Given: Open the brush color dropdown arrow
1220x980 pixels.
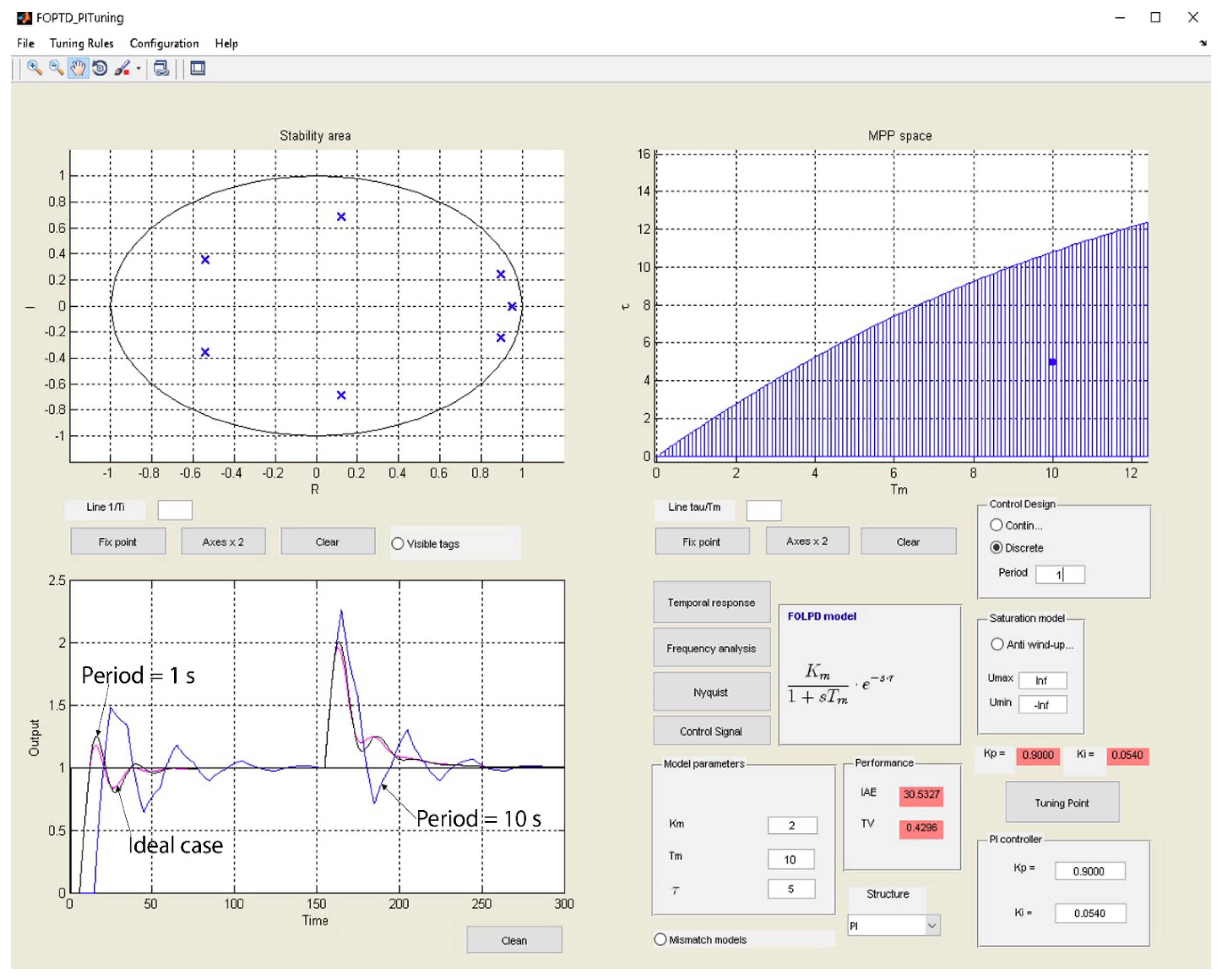Looking at the screenshot, I should point(138,68).
